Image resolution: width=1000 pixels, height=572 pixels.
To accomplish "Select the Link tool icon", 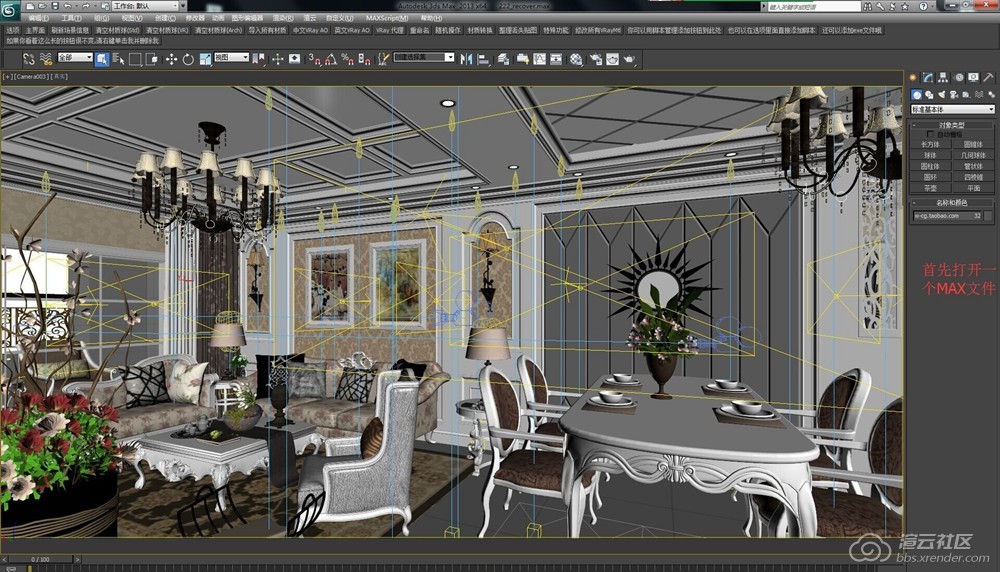I will click(x=29, y=59).
